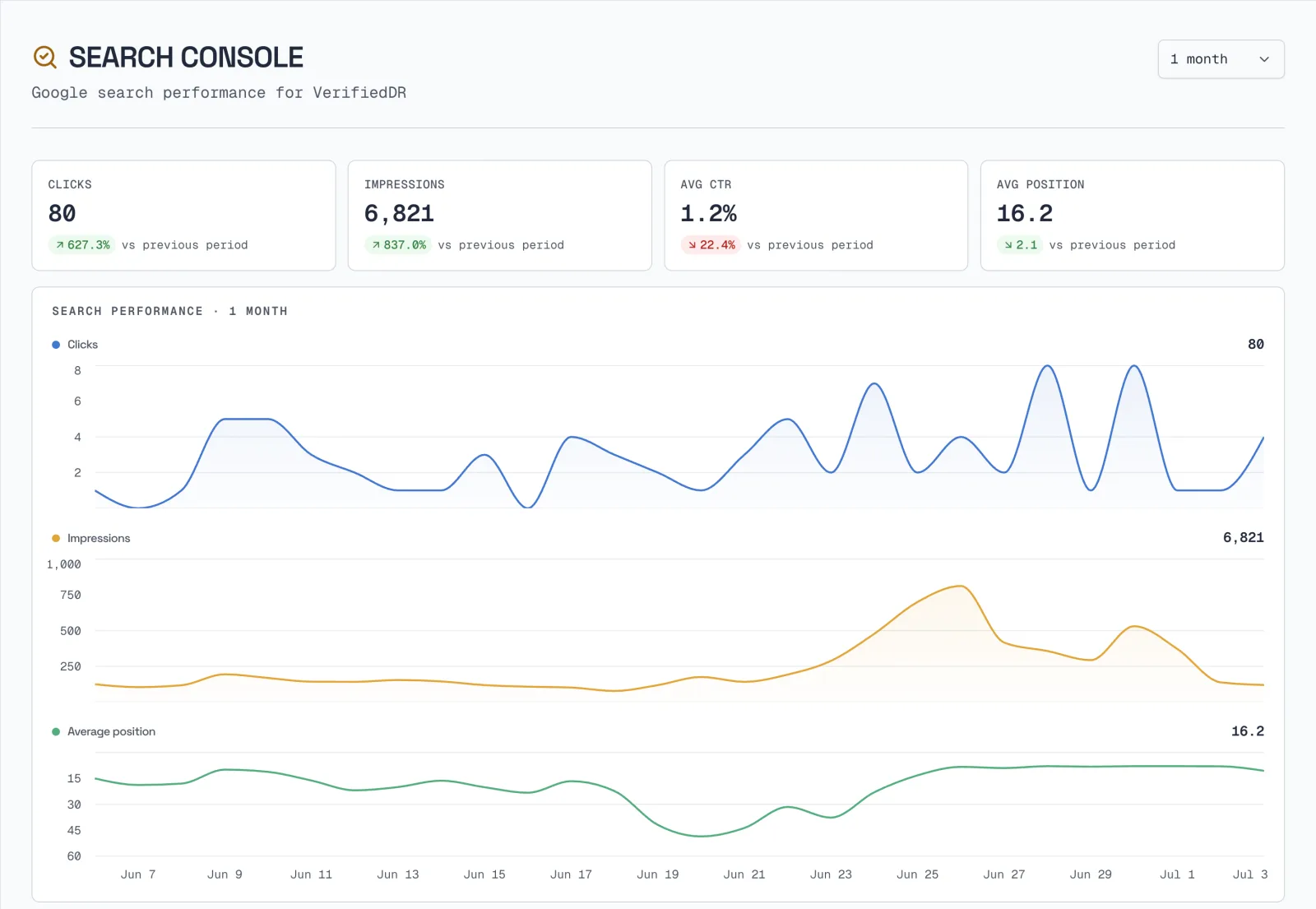Viewport: 1316px width, 909px height.
Task: Click the Jul 3 axis label
Action: point(1250,874)
